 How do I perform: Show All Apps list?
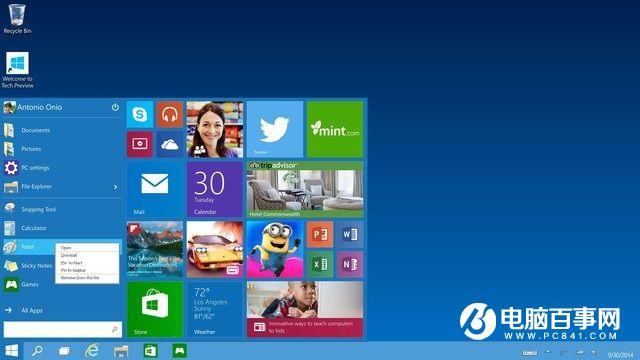pyautogui.click(x=61, y=311)
